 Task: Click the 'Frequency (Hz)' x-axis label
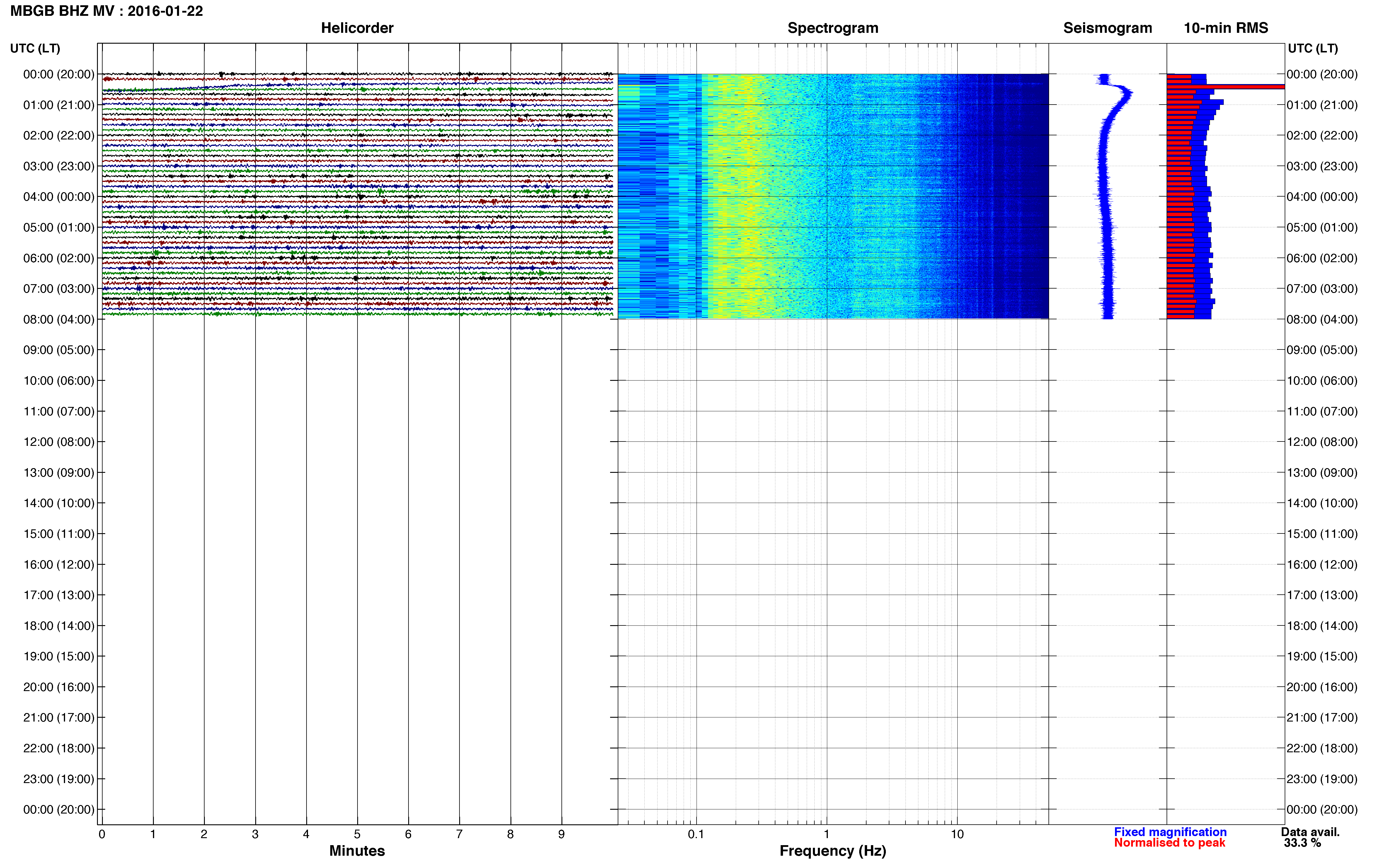tap(833, 851)
